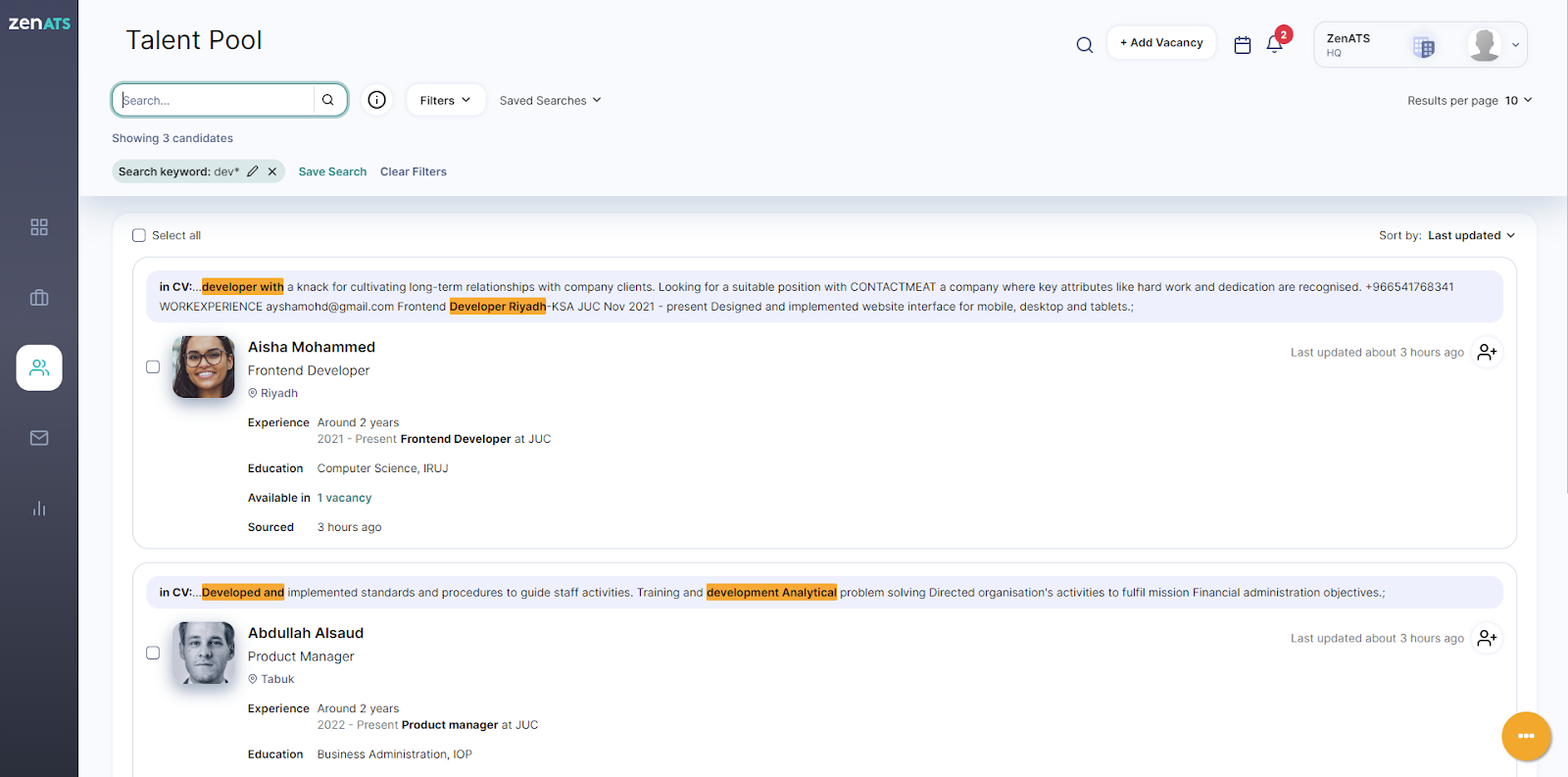The width and height of the screenshot is (1568, 777).
Task: Click the Save Search link
Action: coord(332,171)
